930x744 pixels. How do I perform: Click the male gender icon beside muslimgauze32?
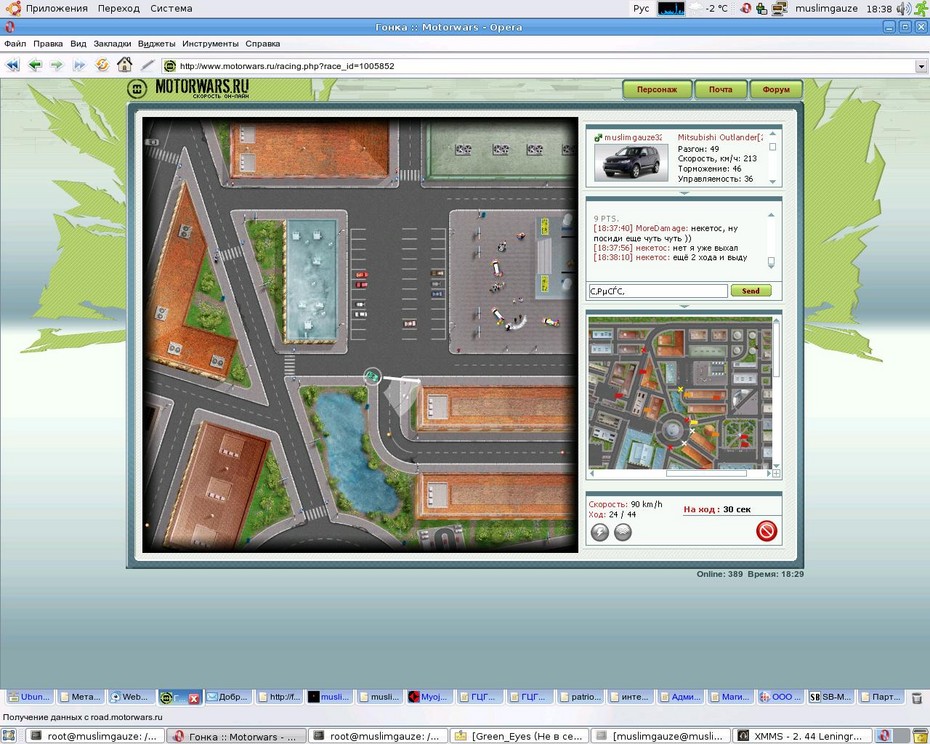[598, 138]
